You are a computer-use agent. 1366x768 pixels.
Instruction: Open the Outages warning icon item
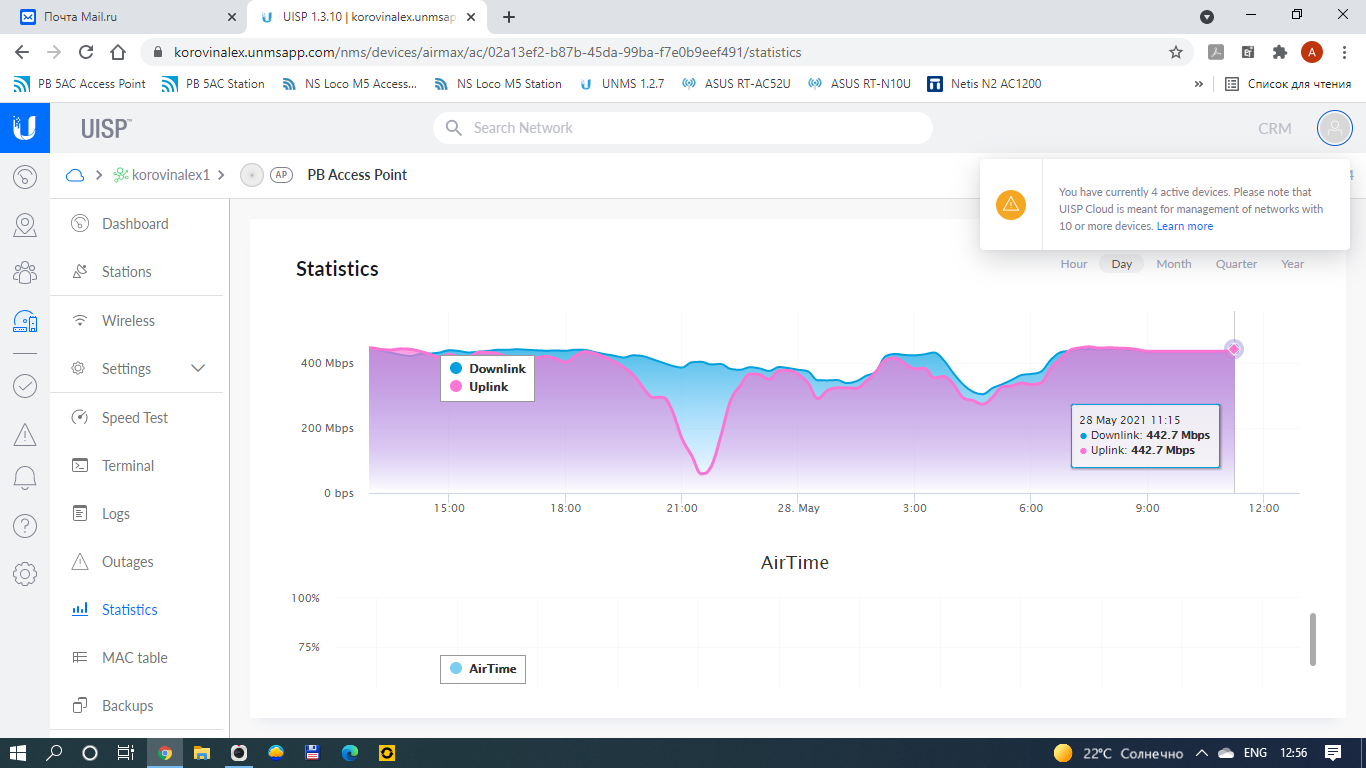81,562
